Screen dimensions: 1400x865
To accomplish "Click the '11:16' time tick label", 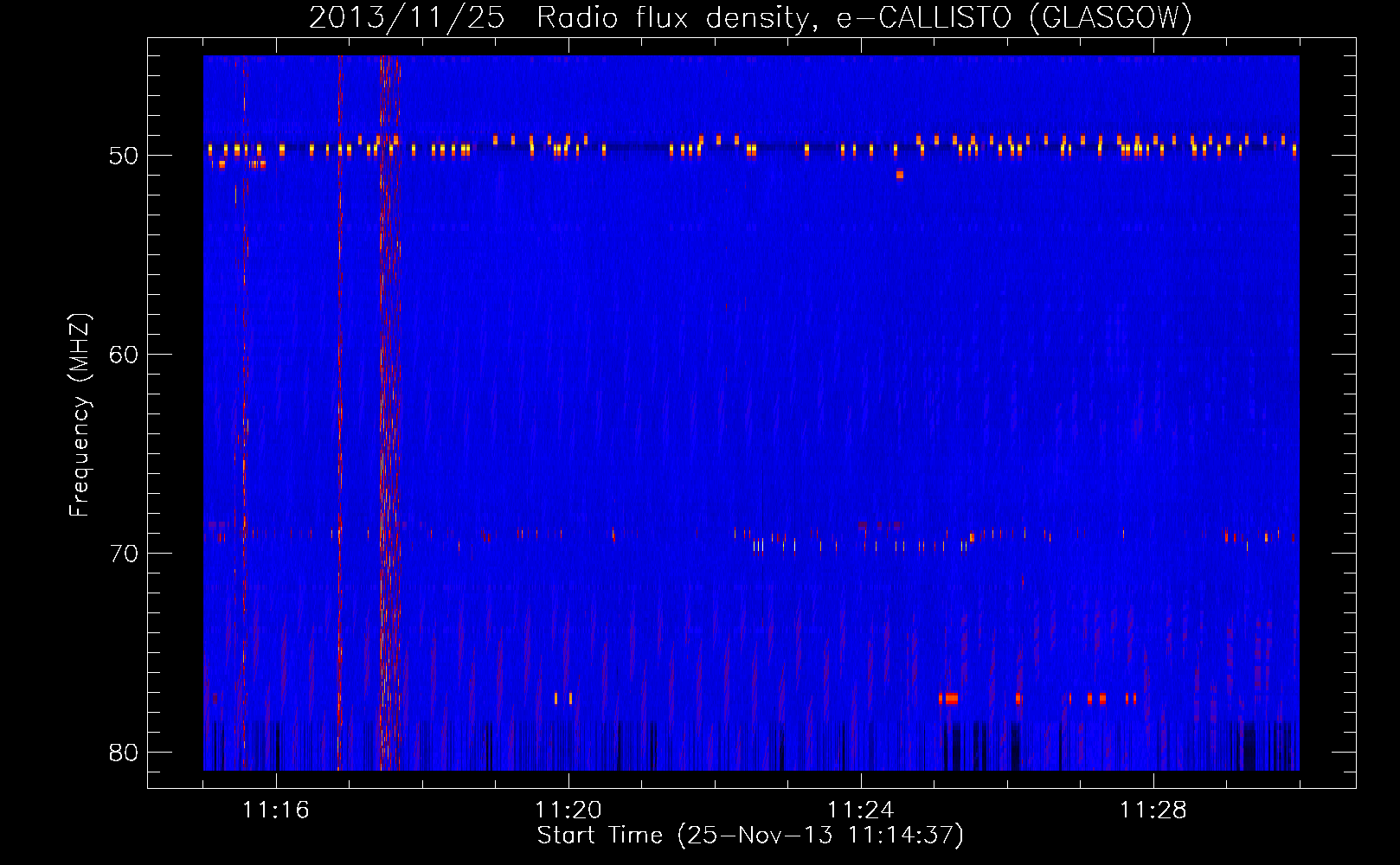I will pos(276,810).
